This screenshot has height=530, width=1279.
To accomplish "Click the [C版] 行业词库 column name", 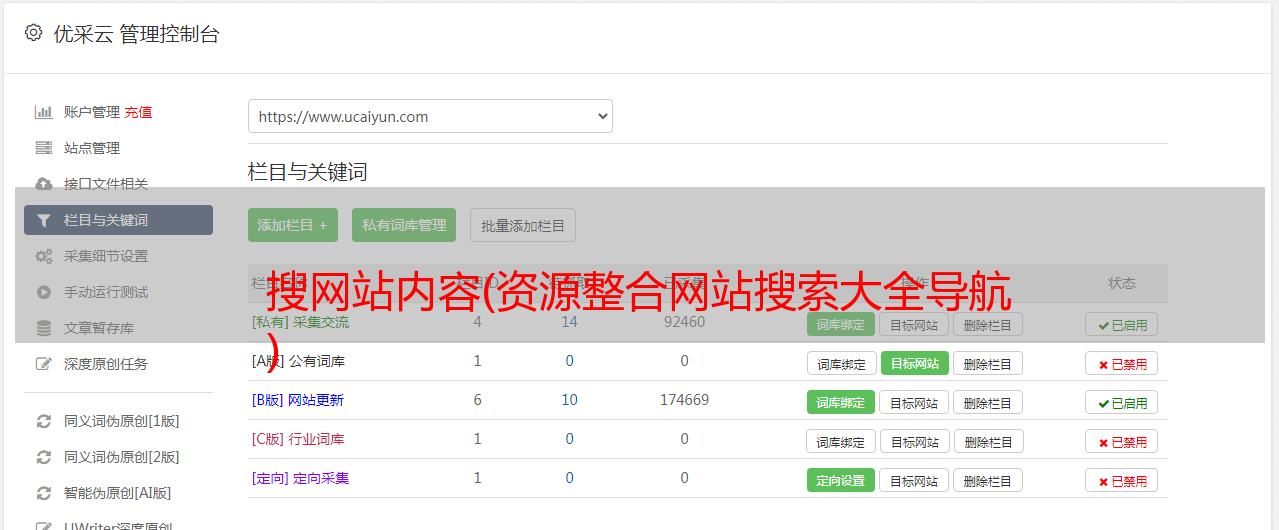I will 298,439.
